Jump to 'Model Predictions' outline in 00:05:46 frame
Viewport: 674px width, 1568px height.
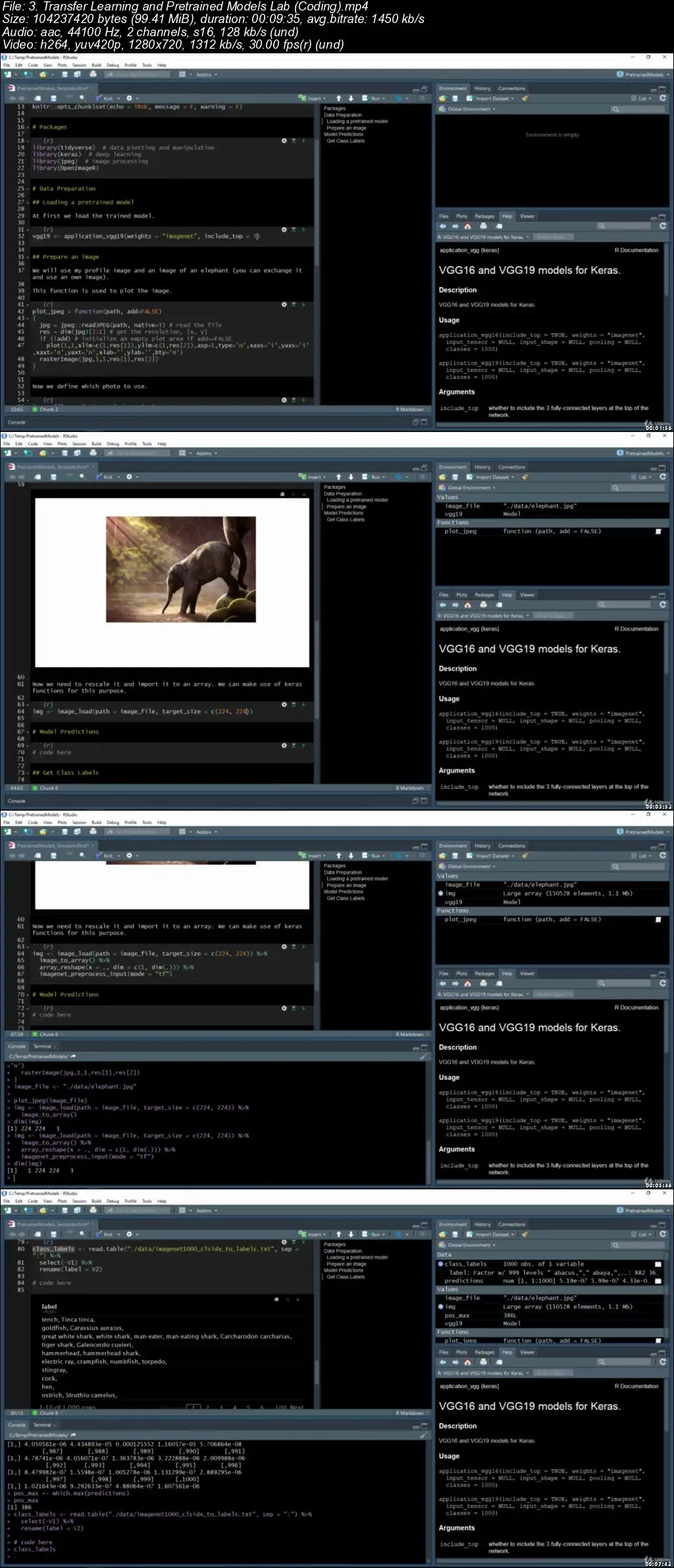[x=343, y=892]
